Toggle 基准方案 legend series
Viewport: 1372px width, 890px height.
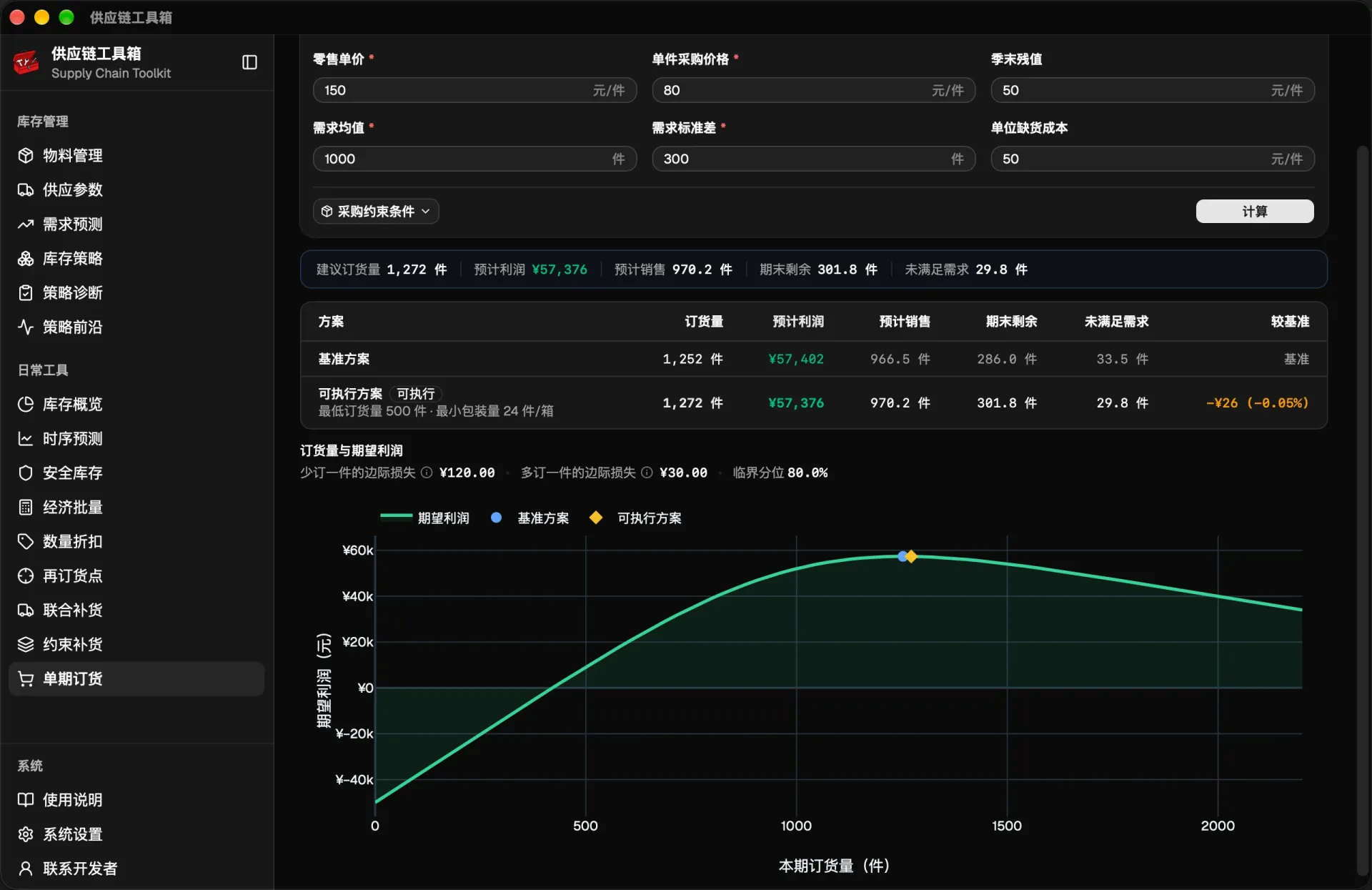[530, 518]
